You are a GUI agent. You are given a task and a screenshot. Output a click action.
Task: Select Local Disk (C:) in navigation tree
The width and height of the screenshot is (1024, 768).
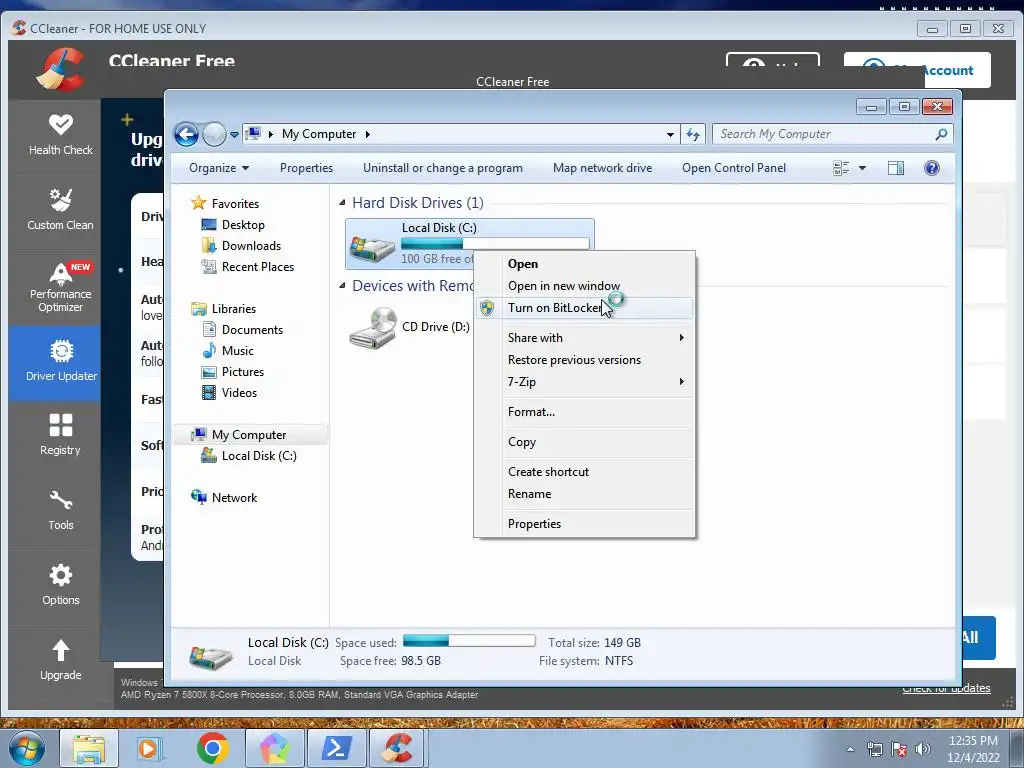click(259, 456)
